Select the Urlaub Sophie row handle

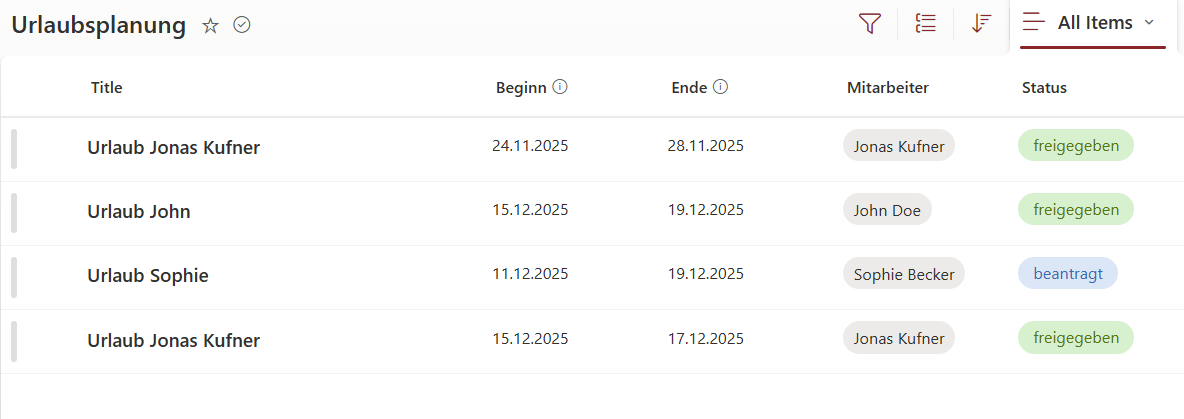point(14,276)
